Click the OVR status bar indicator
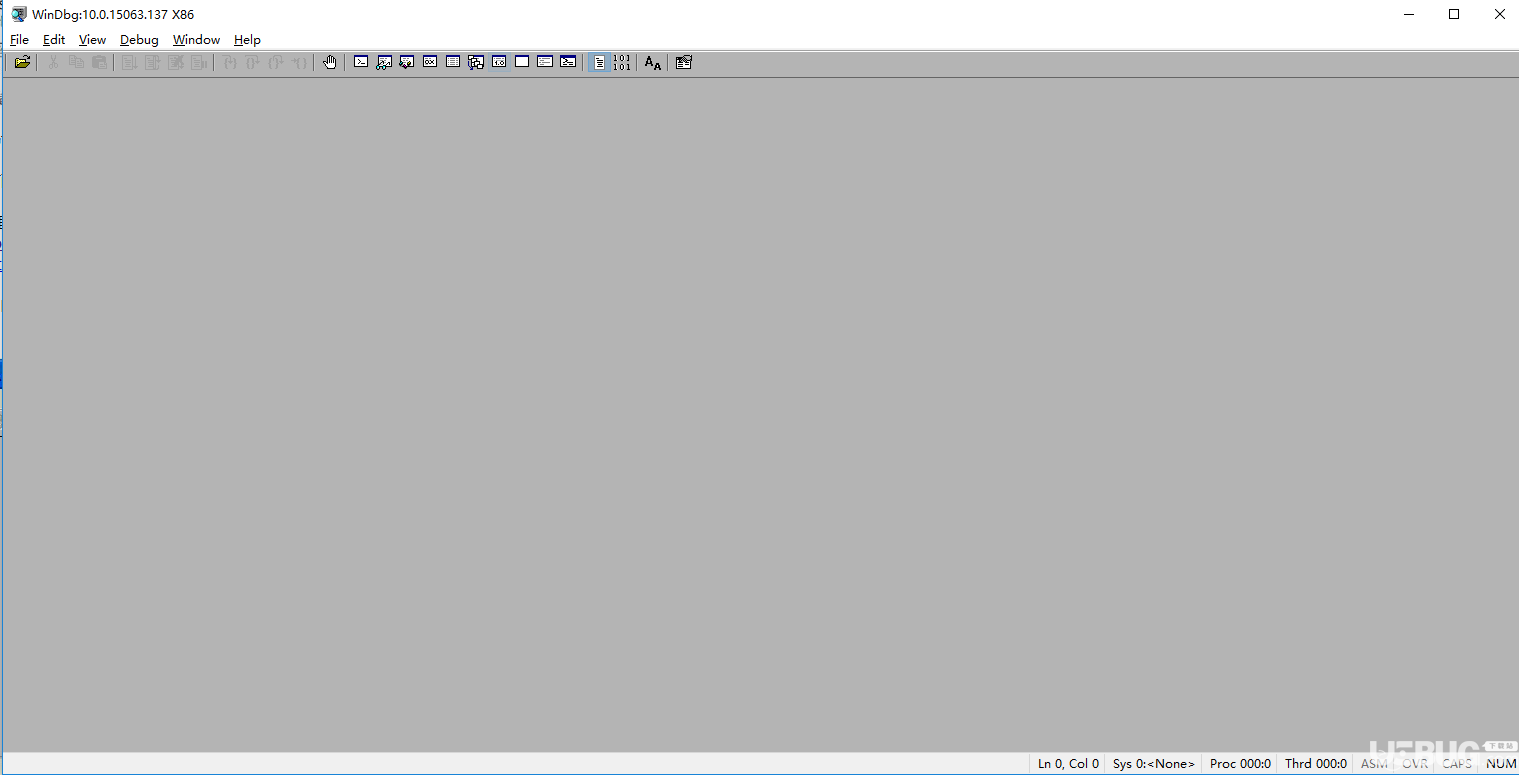The width and height of the screenshot is (1519, 775). pos(1415,764)
